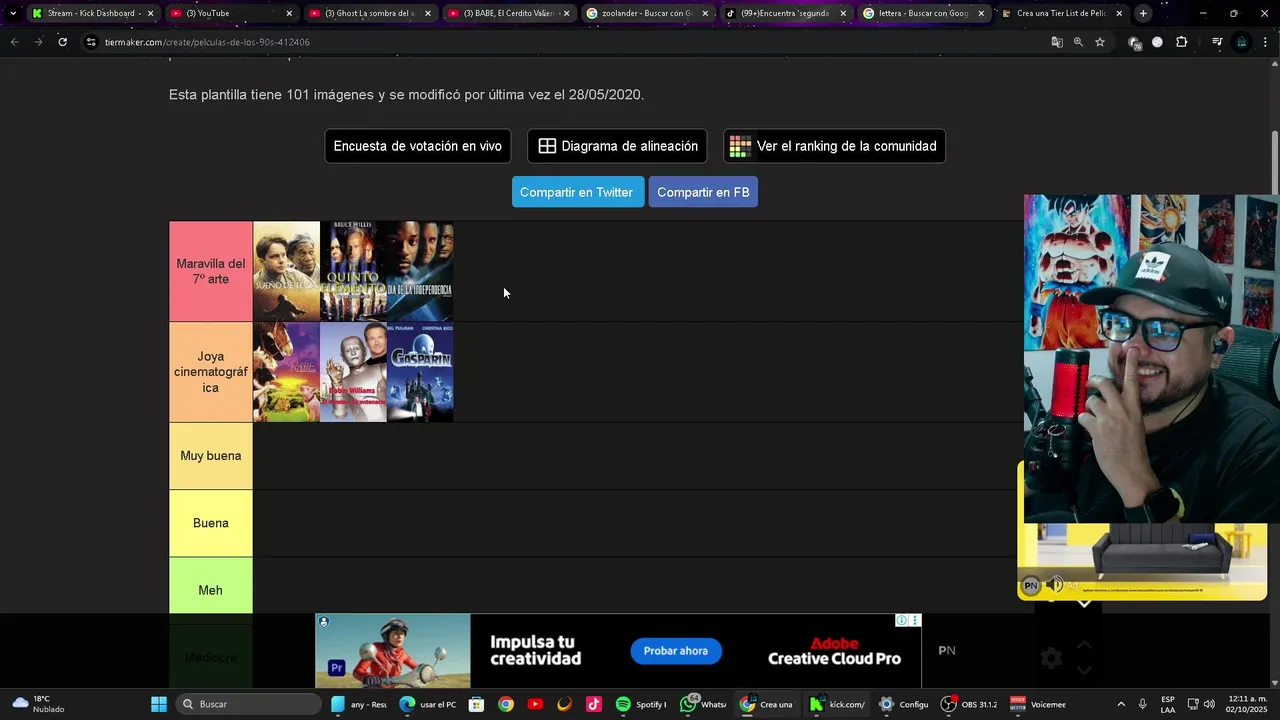
Task: Open Ver el ranking de la comunidad
Action: tap(834, 146)
